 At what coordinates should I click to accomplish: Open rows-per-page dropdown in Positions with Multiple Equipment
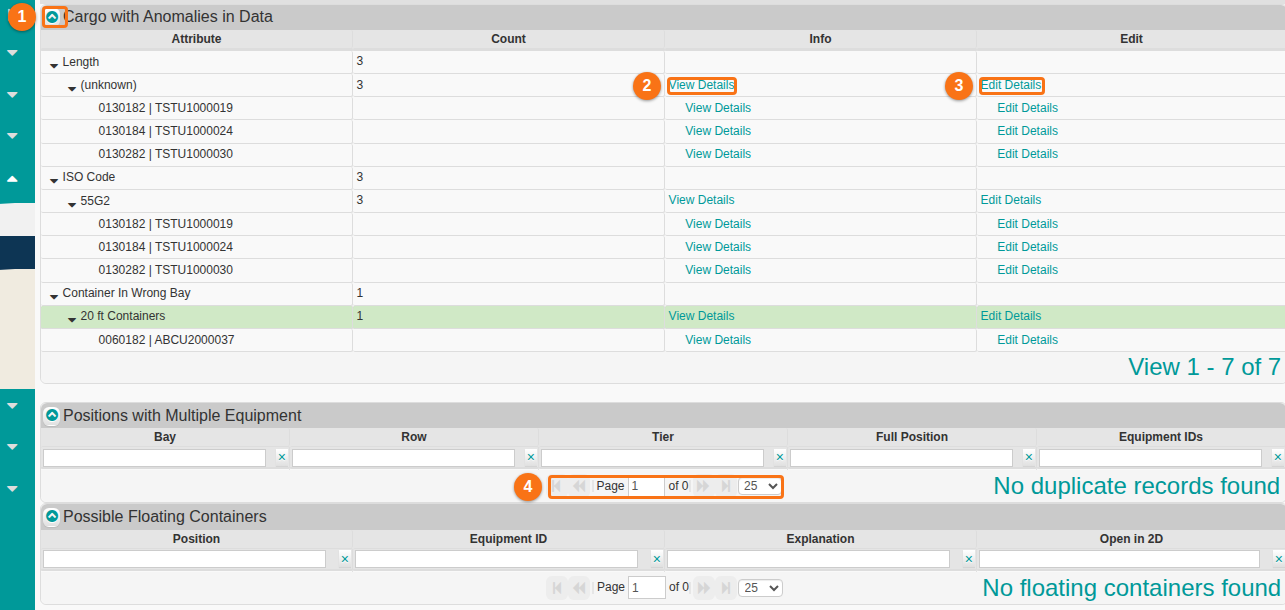pos(760,486)
